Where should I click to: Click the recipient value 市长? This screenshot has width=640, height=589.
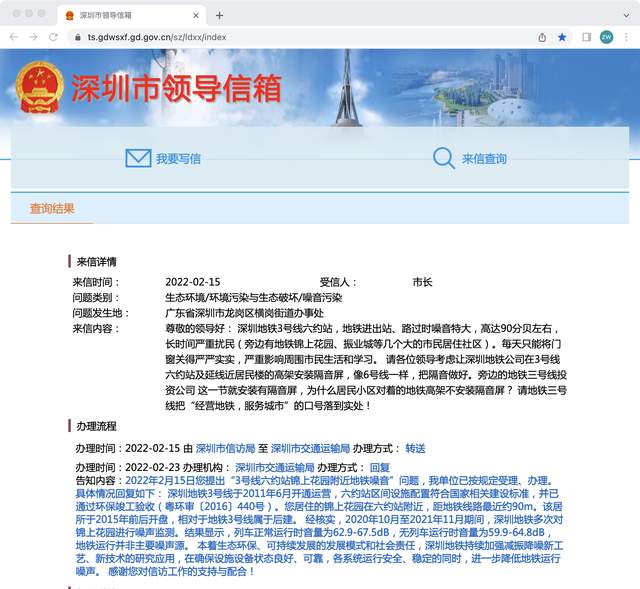pos(422,282)
